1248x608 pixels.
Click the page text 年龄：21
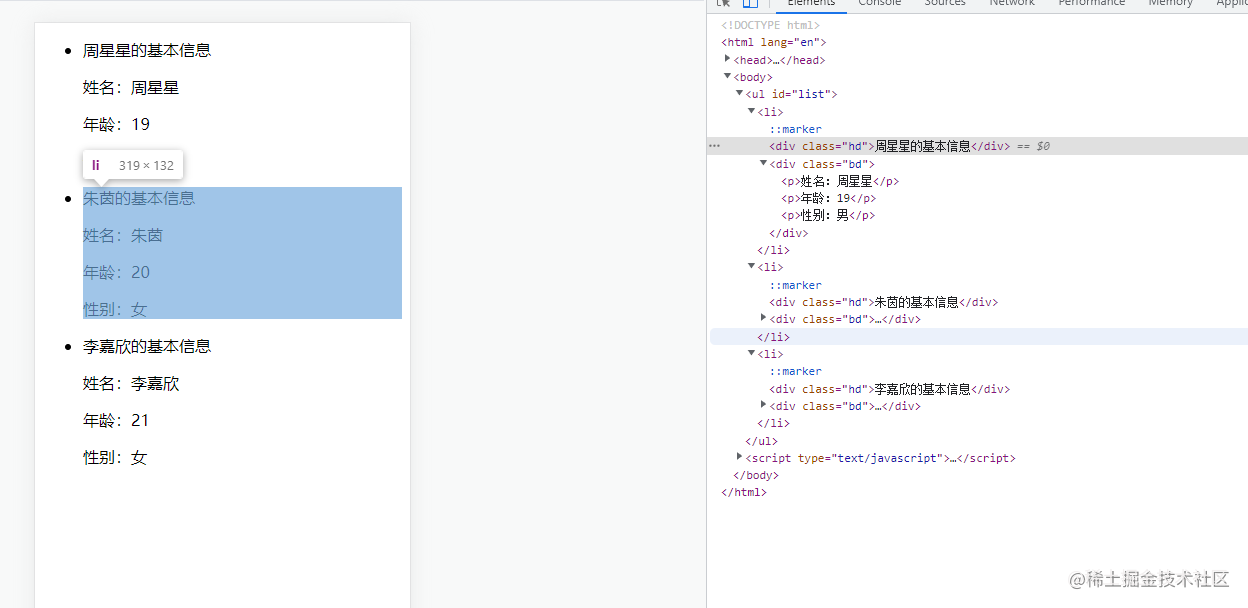coord(116,420)
